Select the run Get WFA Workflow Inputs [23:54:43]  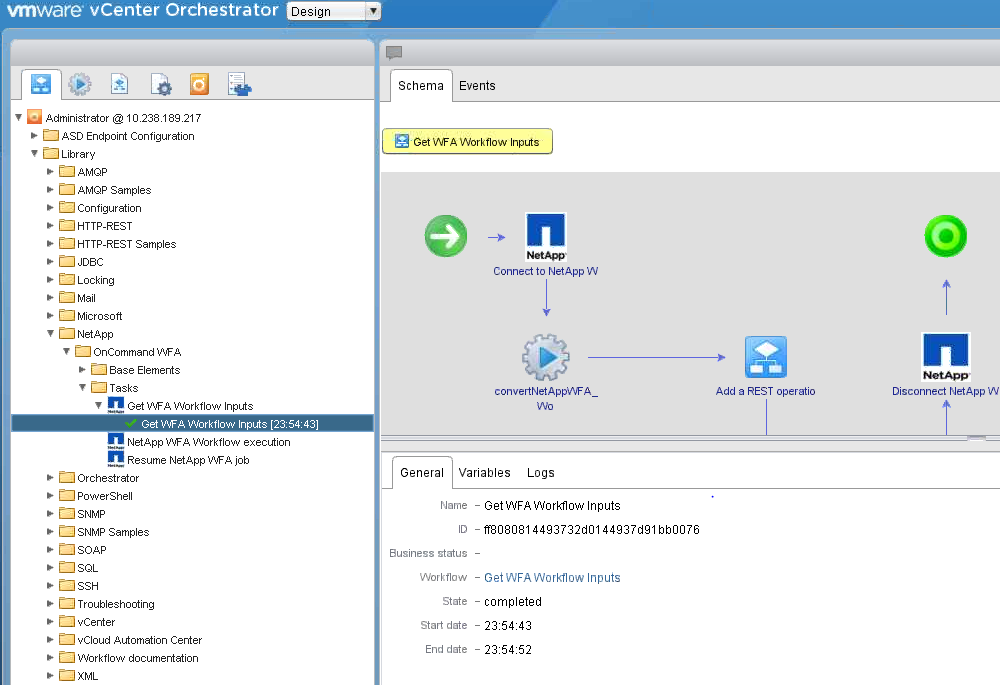click(x=230, y=424)
